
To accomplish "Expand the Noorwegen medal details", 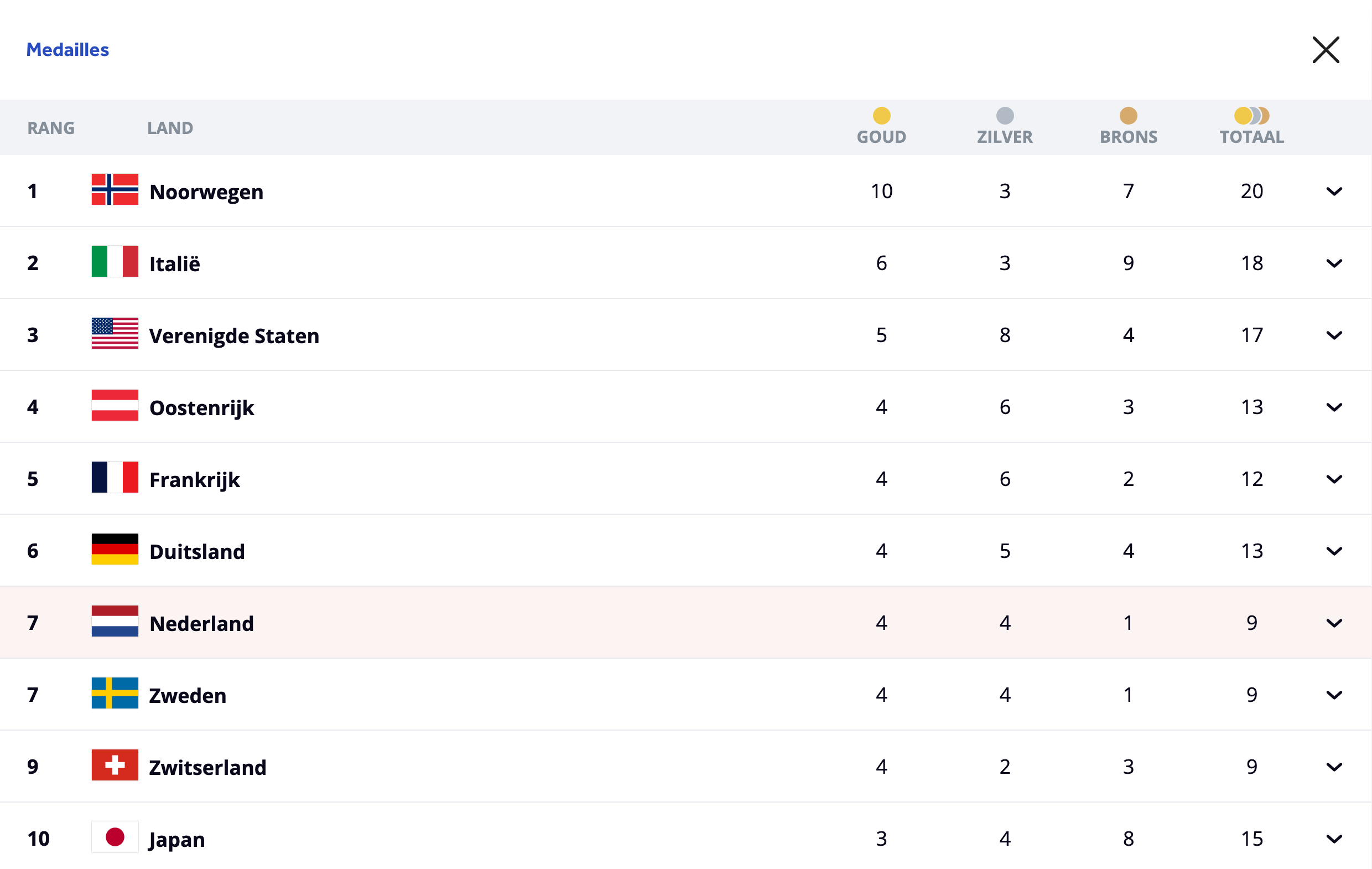I will (x=1334, y=191).
